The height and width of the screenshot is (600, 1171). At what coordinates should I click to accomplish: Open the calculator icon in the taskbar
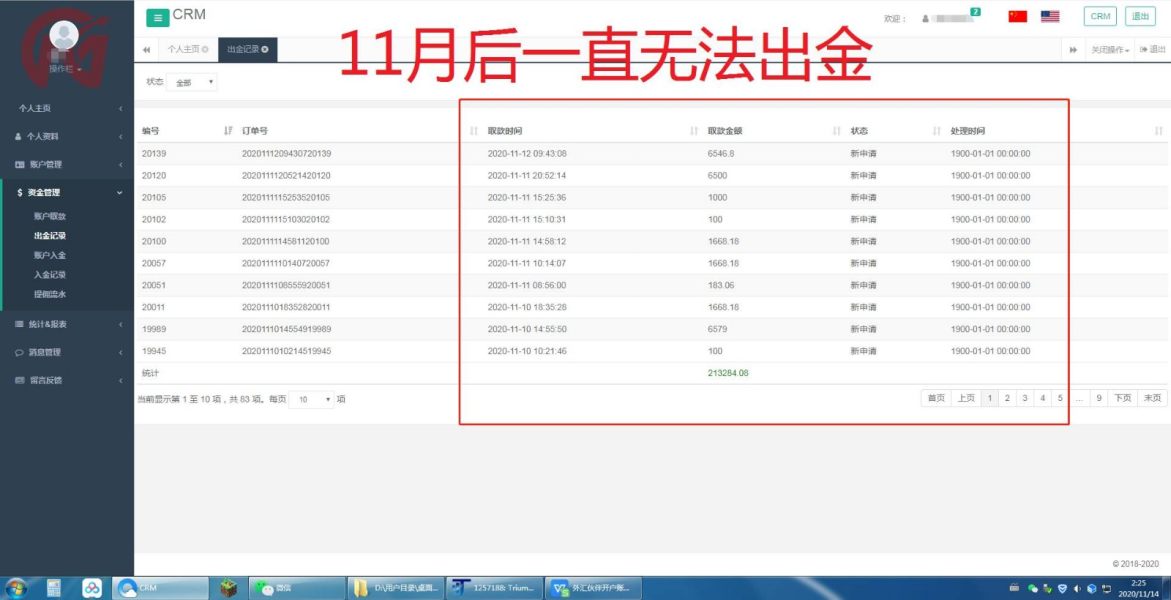[x=55, y=588]
